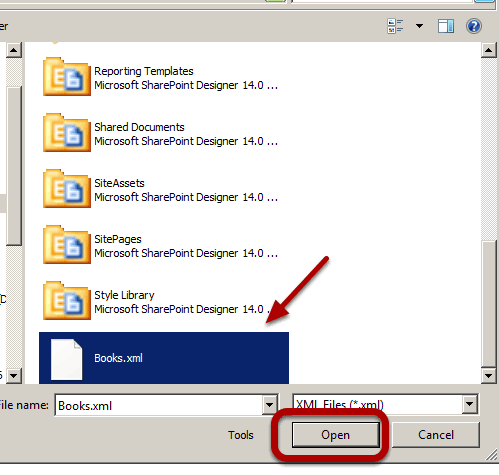The image size is (499, 475).
Task: Click the Reporting Templates folder icon
Action: 67,77
